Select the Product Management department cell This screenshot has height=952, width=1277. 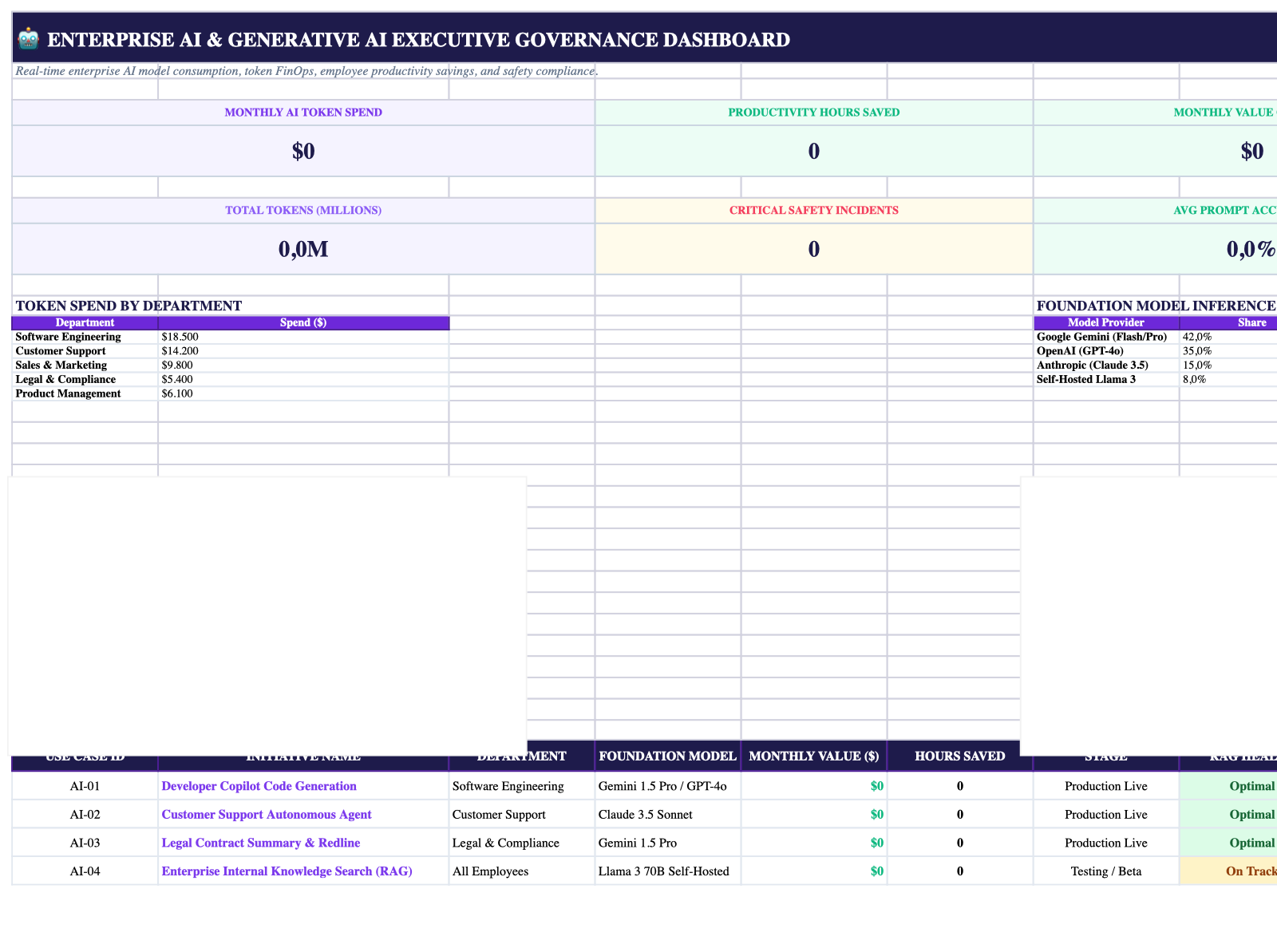coord(85,394)
